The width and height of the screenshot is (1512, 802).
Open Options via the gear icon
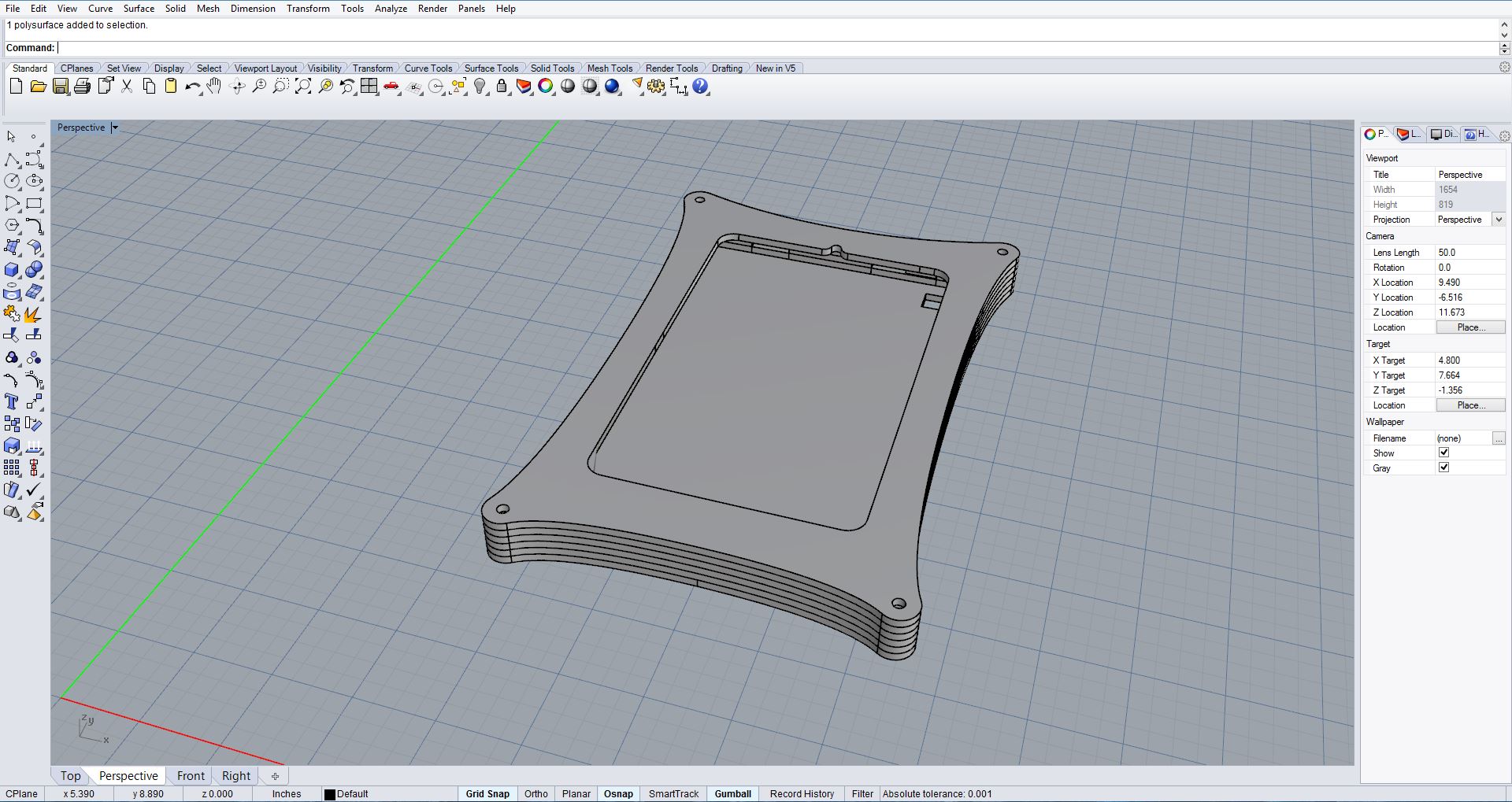point(656,87)
